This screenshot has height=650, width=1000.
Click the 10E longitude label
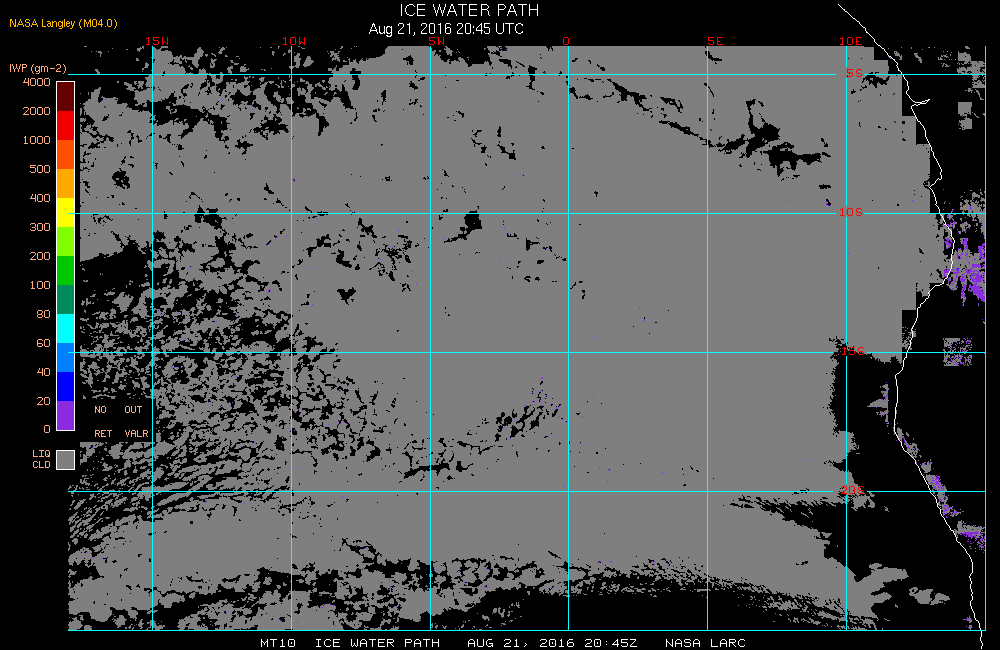click(851, 41)
